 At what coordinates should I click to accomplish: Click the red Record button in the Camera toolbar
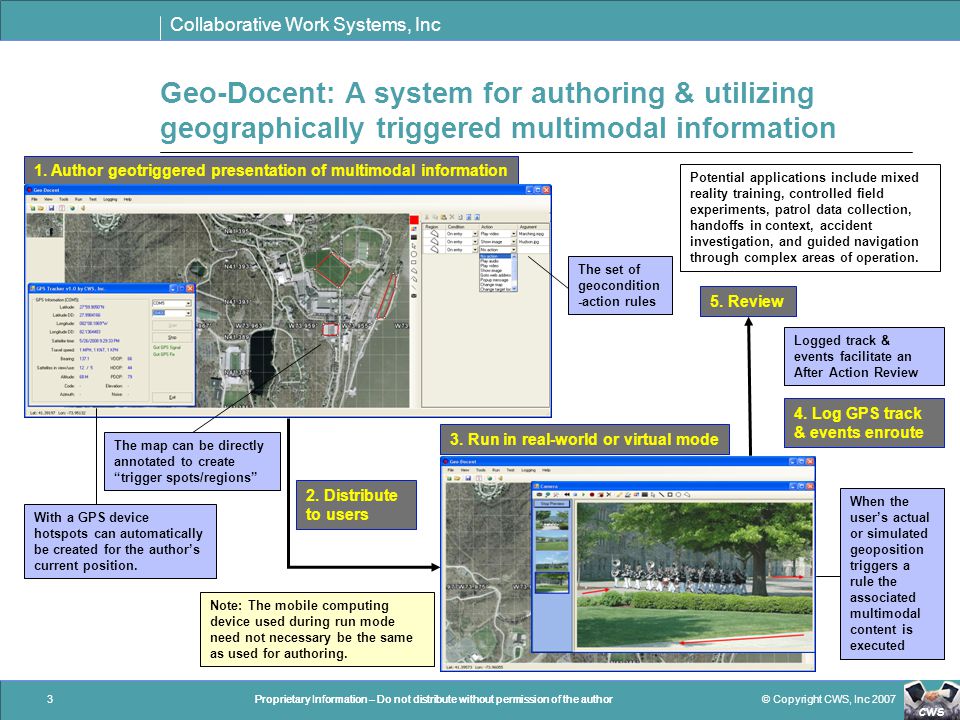pos(592,495)
